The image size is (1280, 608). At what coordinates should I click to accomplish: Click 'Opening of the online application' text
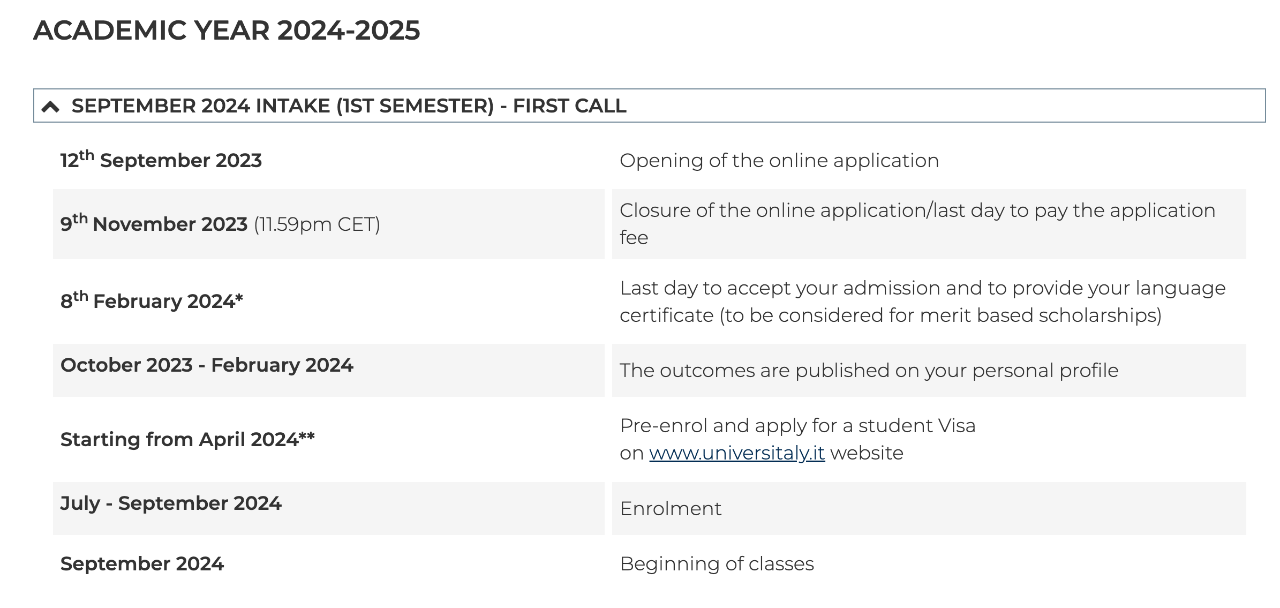[779, 161]
